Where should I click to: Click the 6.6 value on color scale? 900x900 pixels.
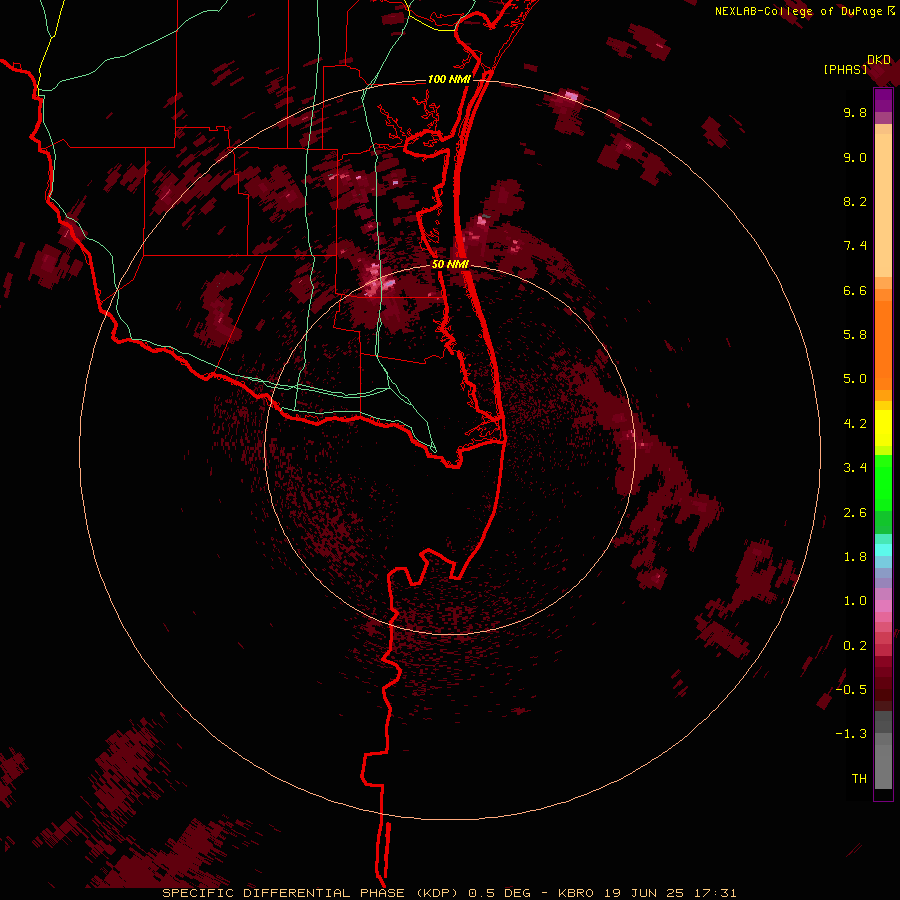855,290
